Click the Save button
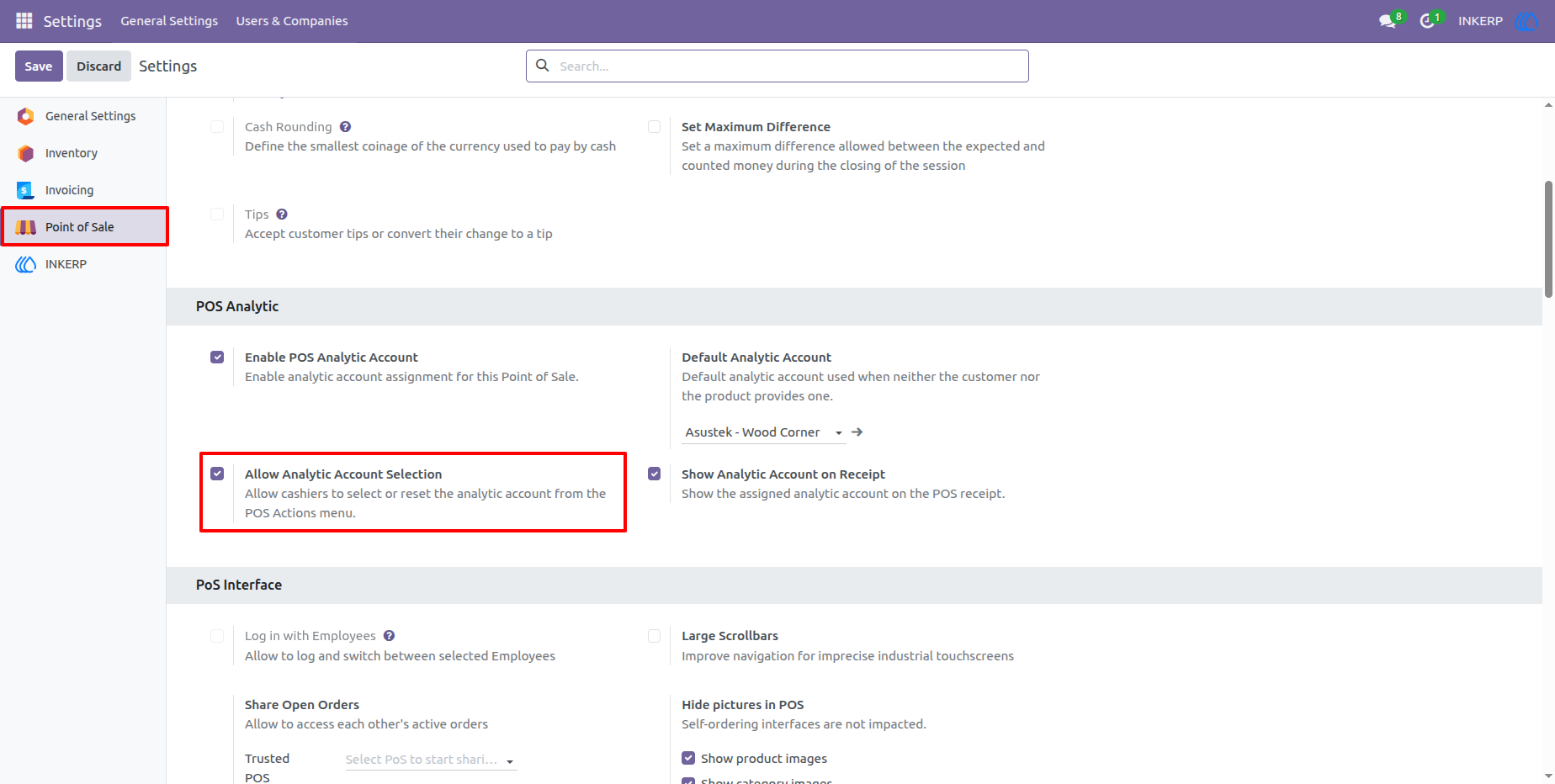 39,66
